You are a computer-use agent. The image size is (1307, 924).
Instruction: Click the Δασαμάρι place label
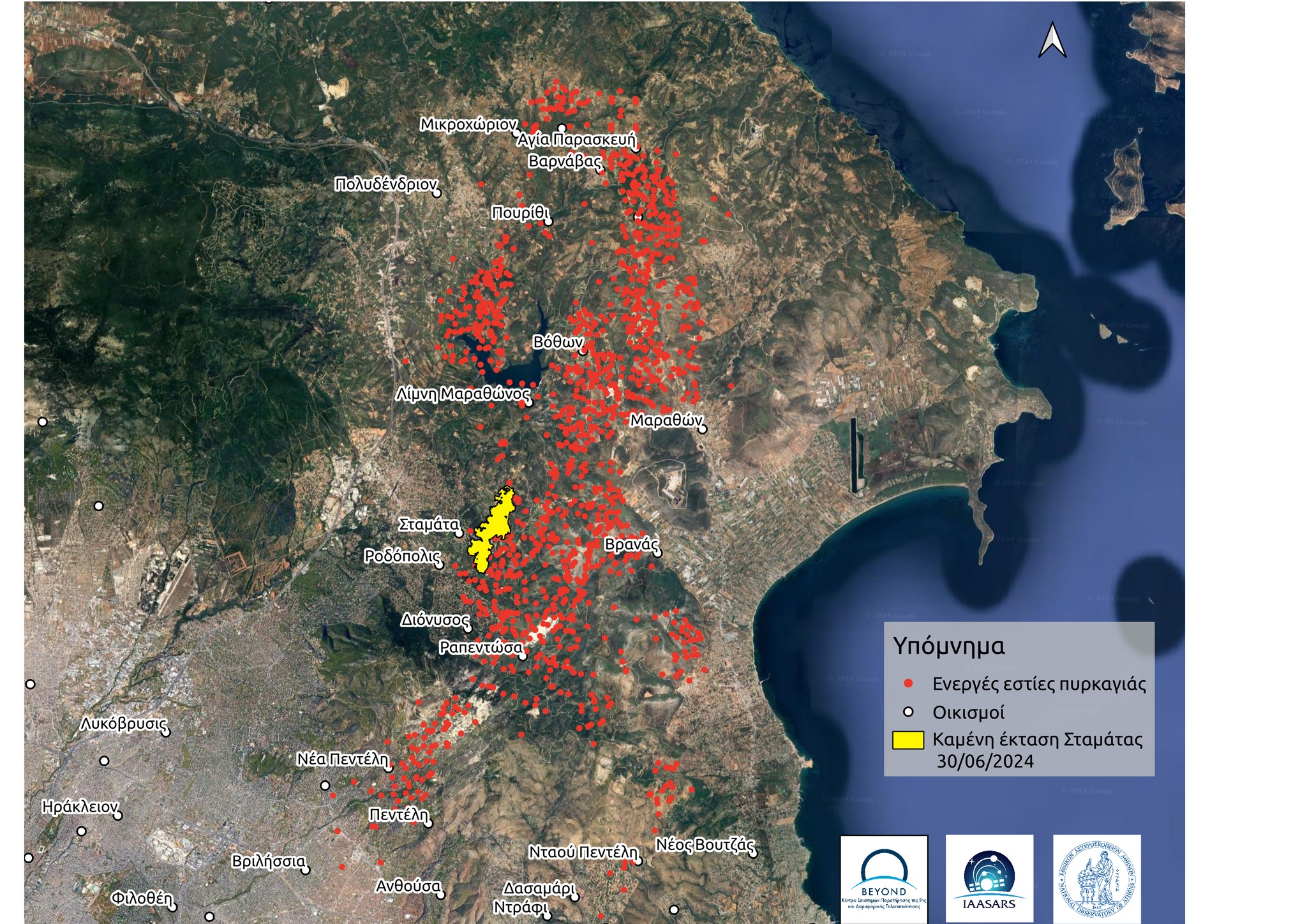coord(539,888)
